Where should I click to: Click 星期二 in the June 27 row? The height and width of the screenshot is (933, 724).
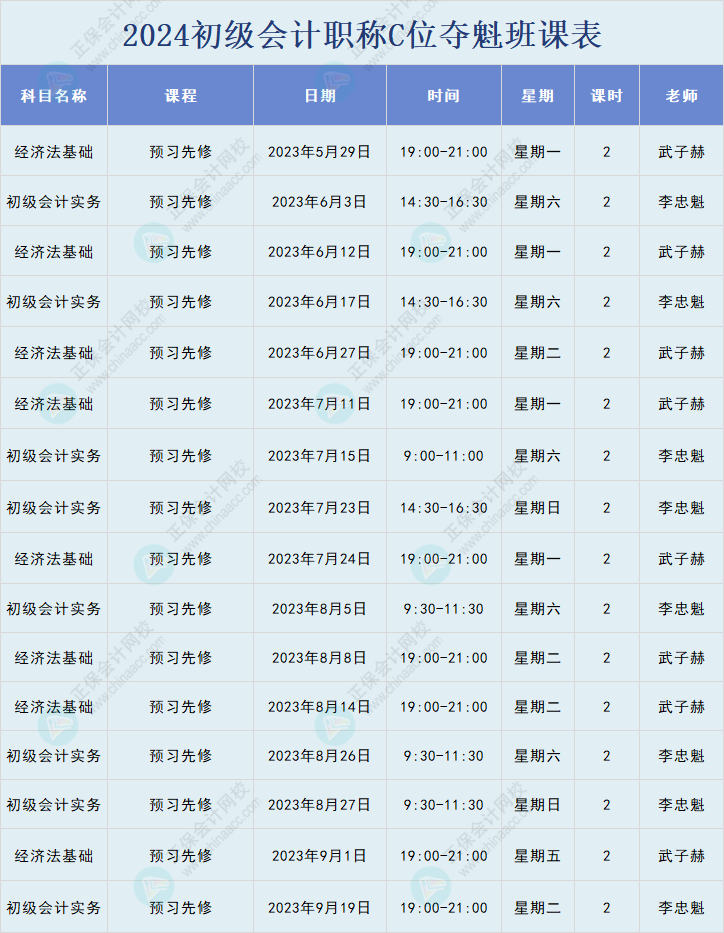tap(537, 353)
